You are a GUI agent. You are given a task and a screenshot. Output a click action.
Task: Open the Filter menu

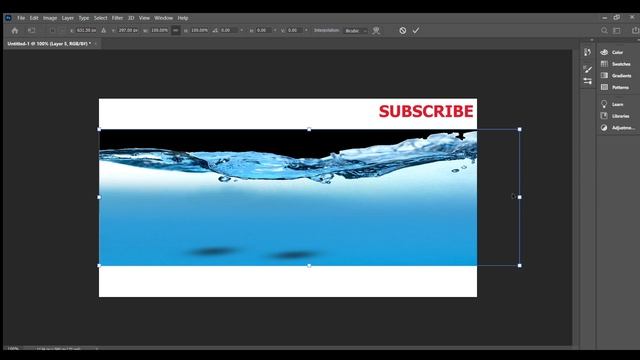pyautogui.click(x=117, y=18)
